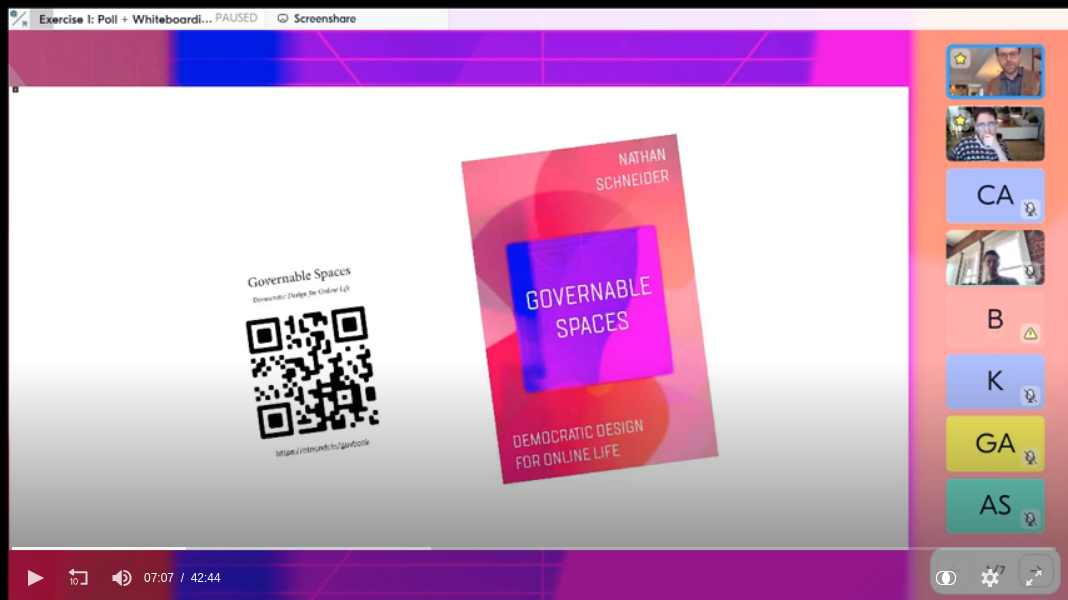Select the Exercise 1: Poll + Whiteboarding tab
The width and height of the screenshot is (1068, 600).
tap(125, 18)
